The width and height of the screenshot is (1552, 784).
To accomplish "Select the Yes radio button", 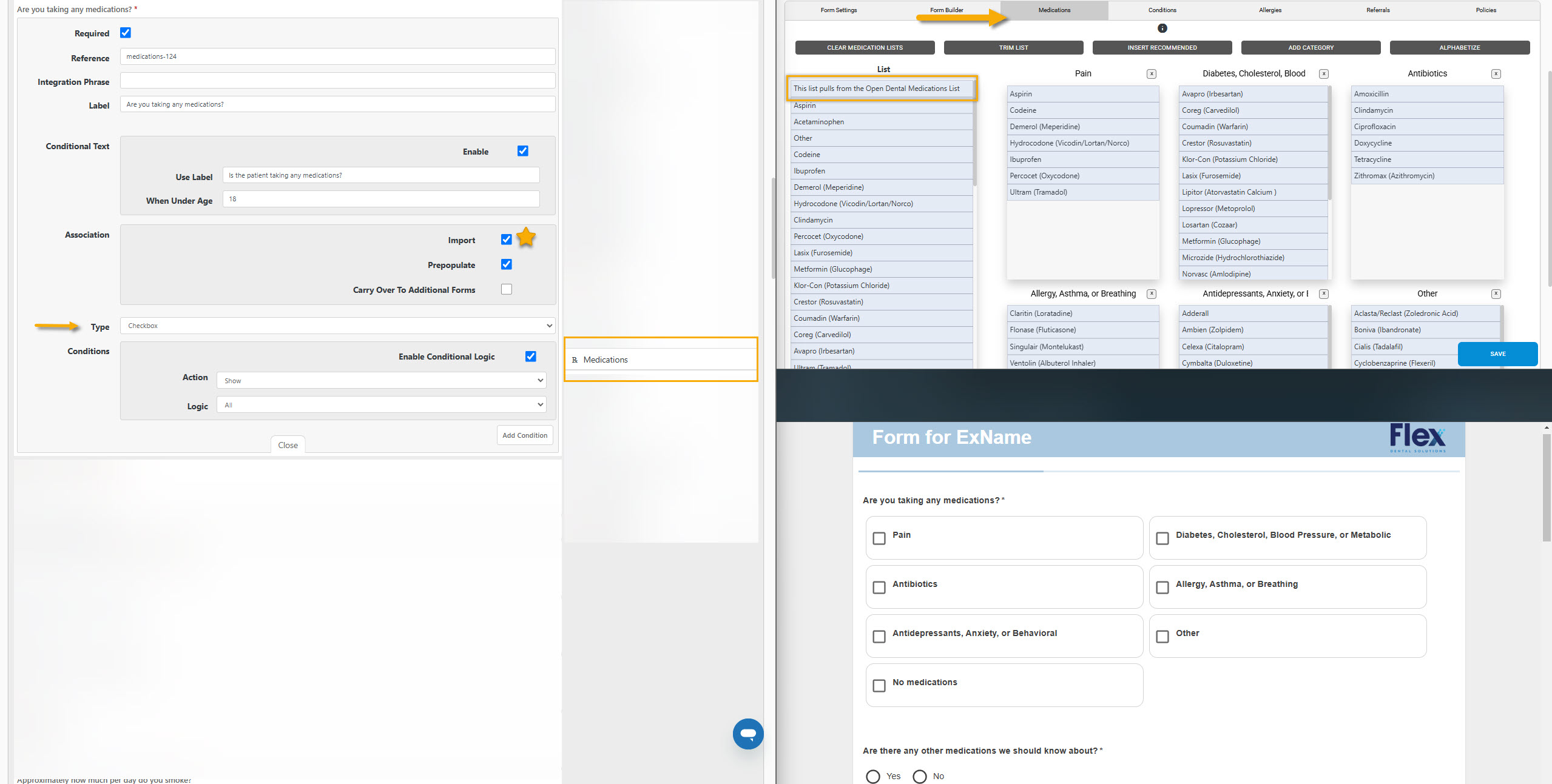I will [872, 777].
